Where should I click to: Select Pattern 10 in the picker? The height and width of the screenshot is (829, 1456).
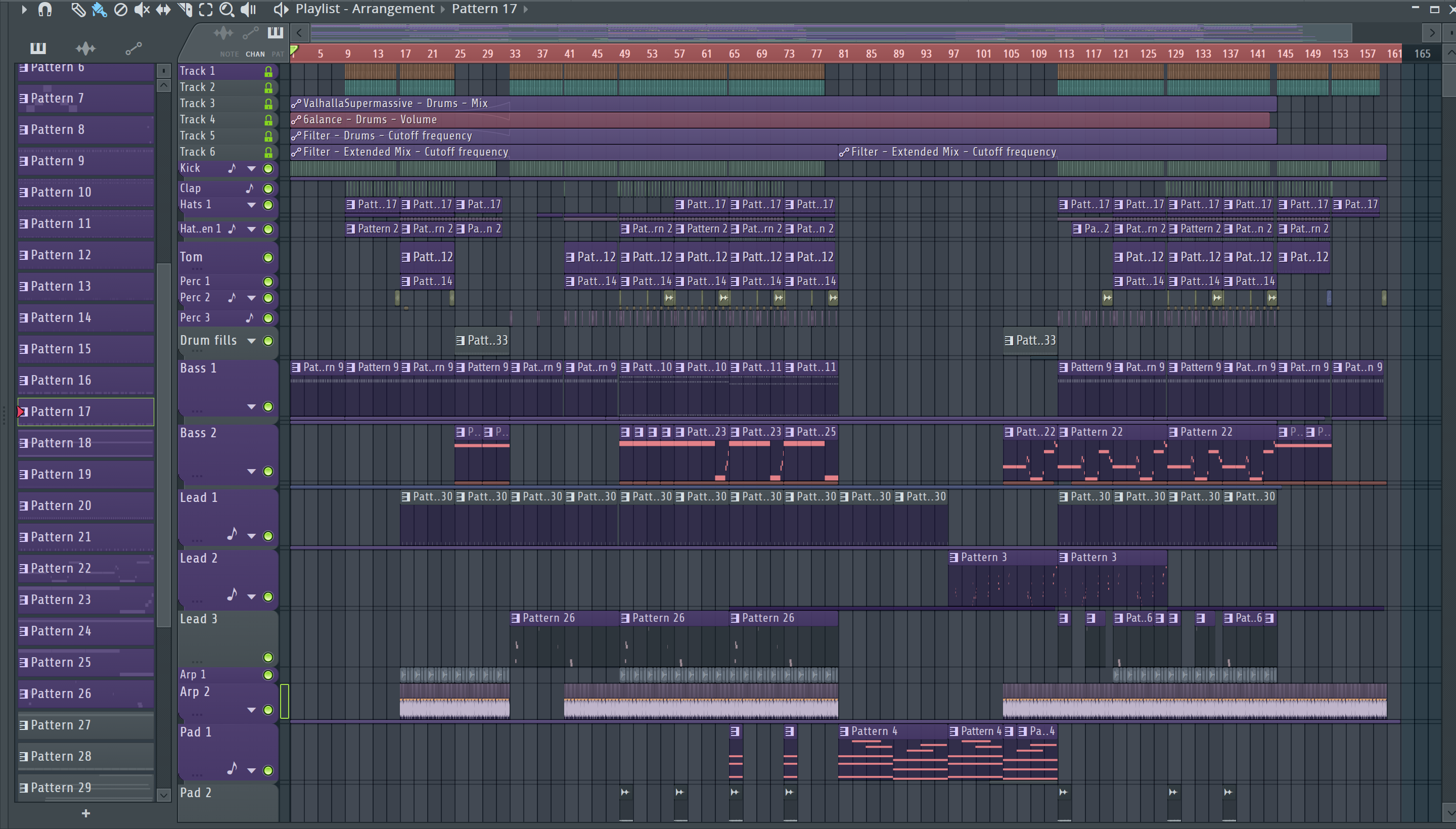[86, 193]
